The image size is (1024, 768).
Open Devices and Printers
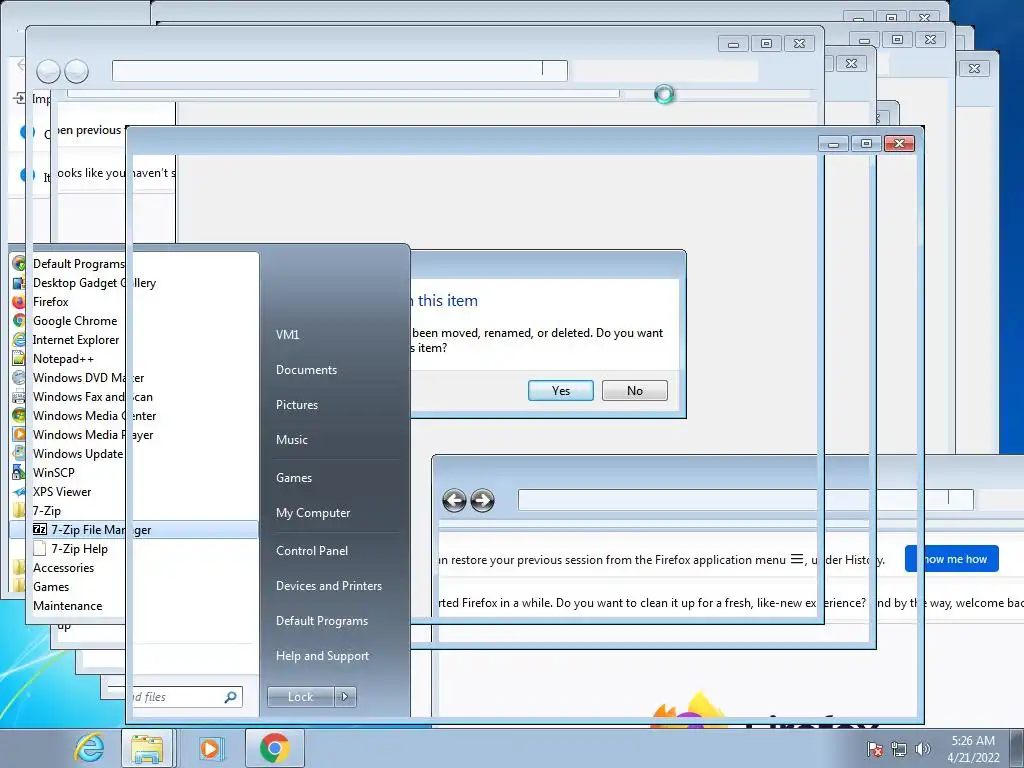point(328,586)
